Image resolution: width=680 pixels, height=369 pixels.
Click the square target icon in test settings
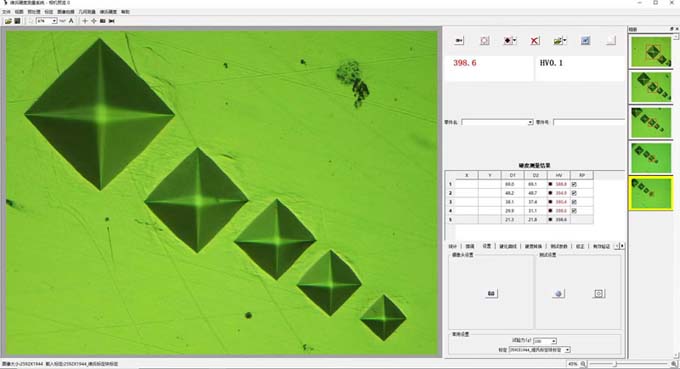click(x=599, y=294)
